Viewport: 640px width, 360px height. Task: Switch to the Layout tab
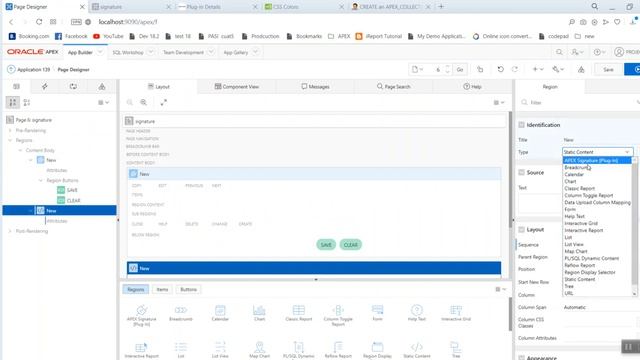158,87
